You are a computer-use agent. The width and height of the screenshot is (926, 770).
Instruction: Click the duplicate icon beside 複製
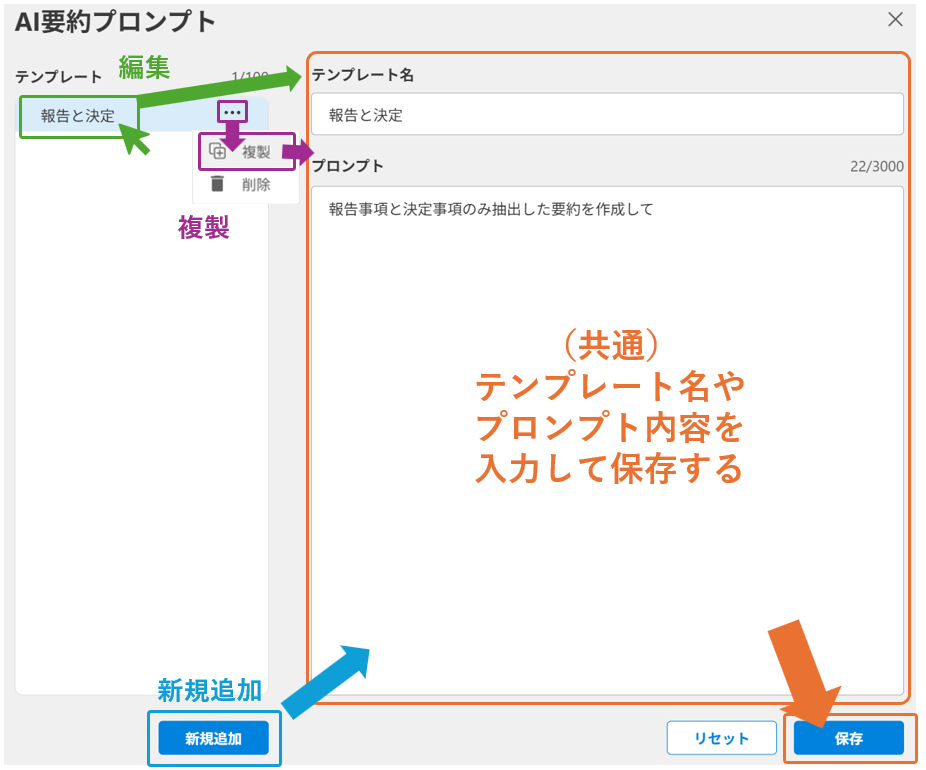click(x=217, y=152)
